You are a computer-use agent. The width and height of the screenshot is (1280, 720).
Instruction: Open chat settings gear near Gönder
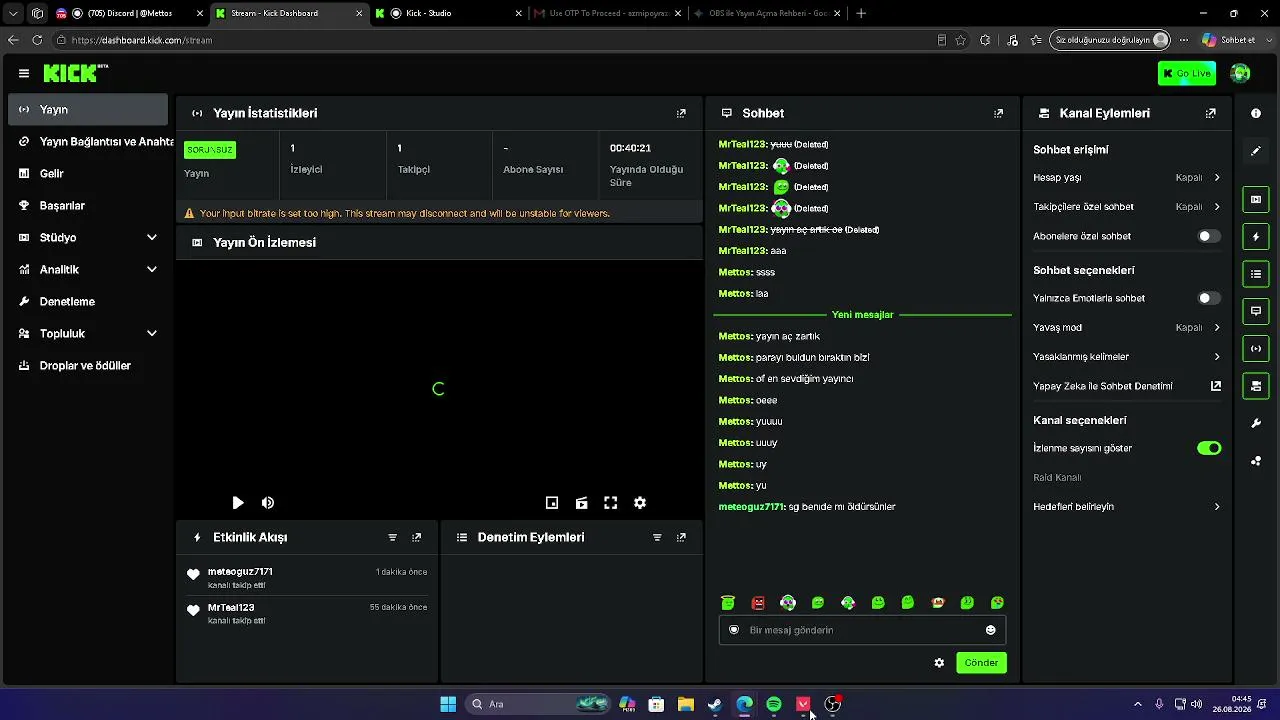click(x=939, y=663)
